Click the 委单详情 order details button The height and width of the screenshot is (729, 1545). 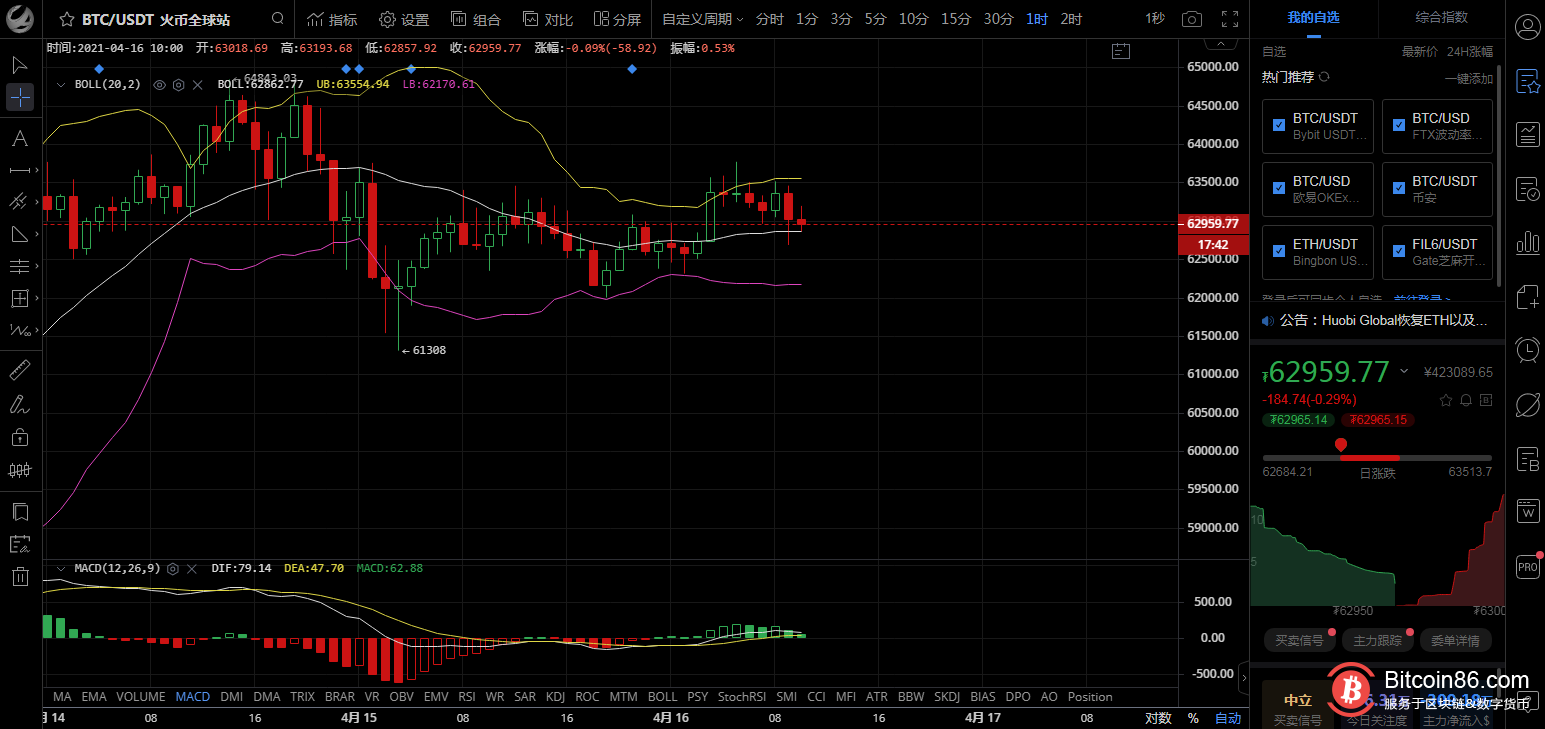point(1454,640)
